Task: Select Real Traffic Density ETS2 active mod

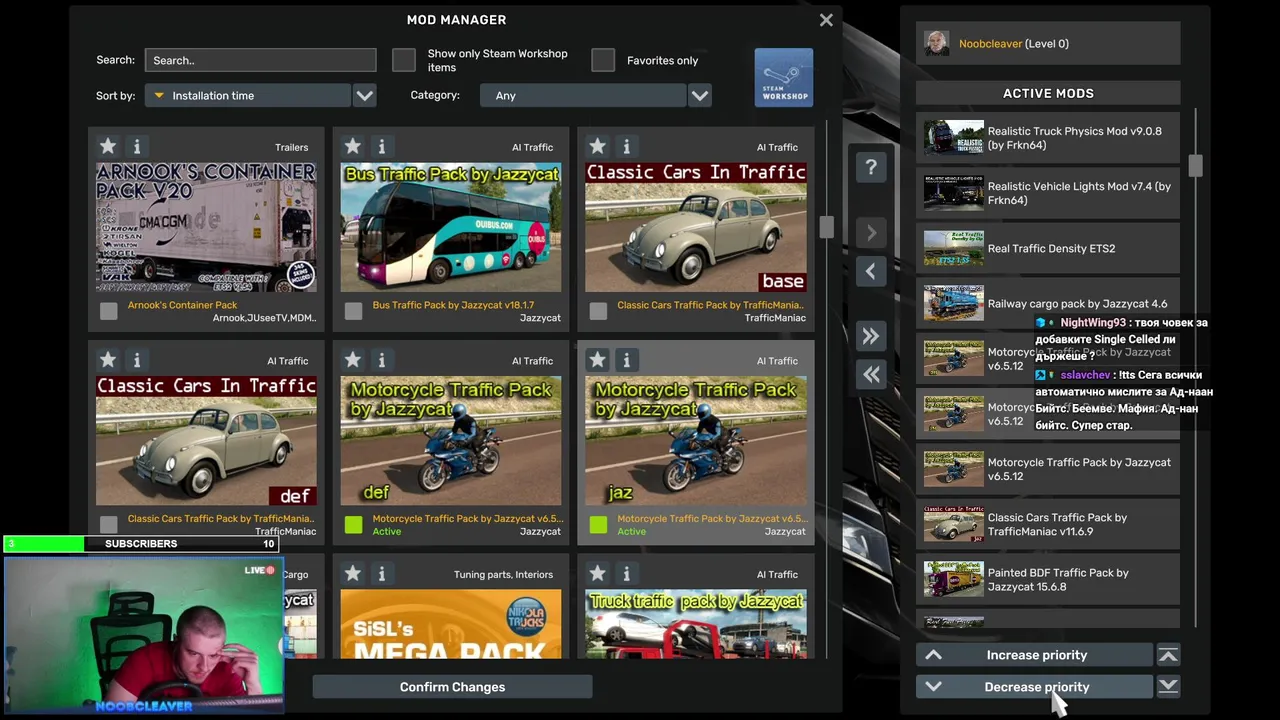Action: (1048, 248)
